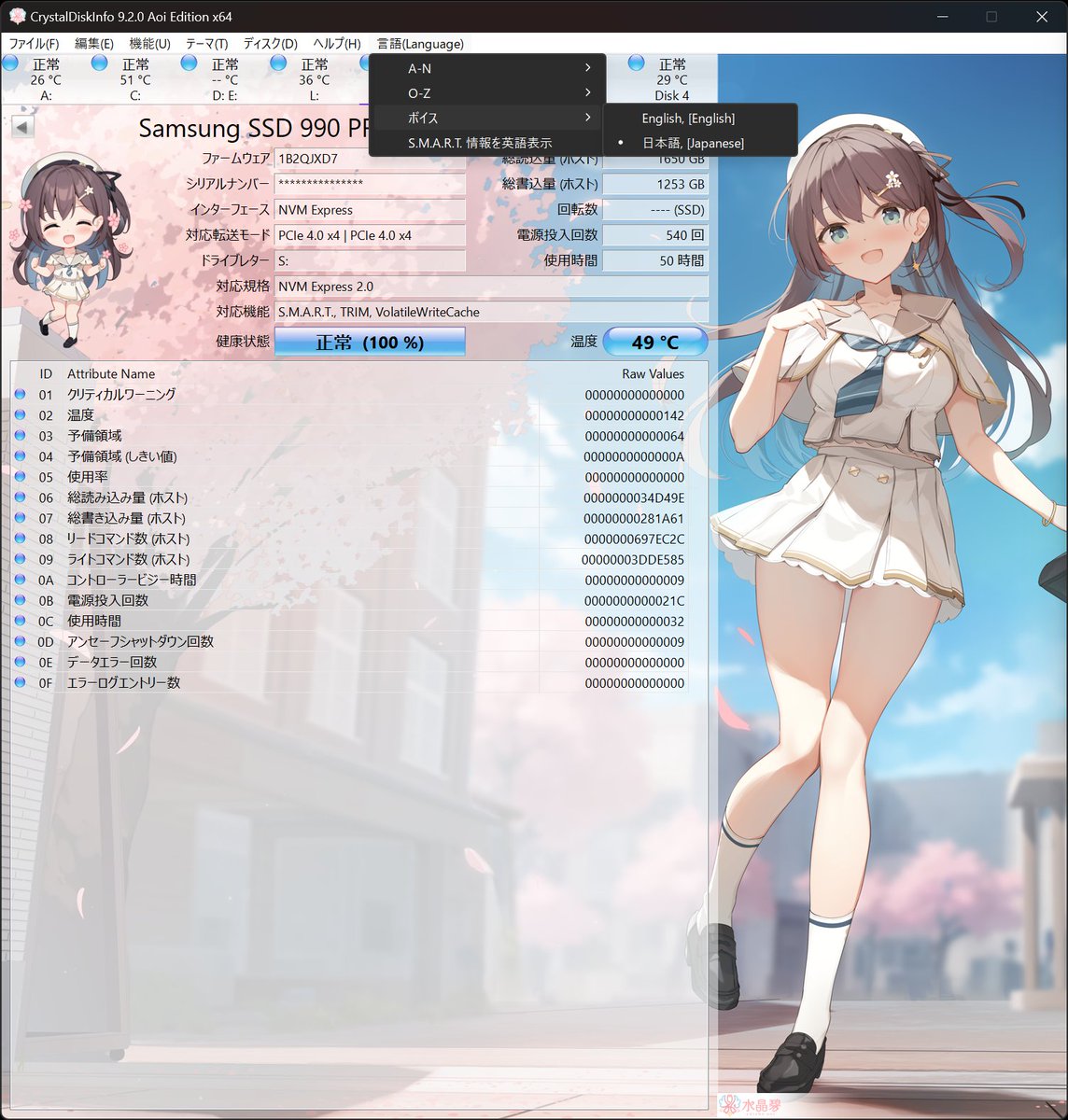Click the status orb for drive L:
This screenshot has height=1120, width=1068.
(x=278, y=63)
